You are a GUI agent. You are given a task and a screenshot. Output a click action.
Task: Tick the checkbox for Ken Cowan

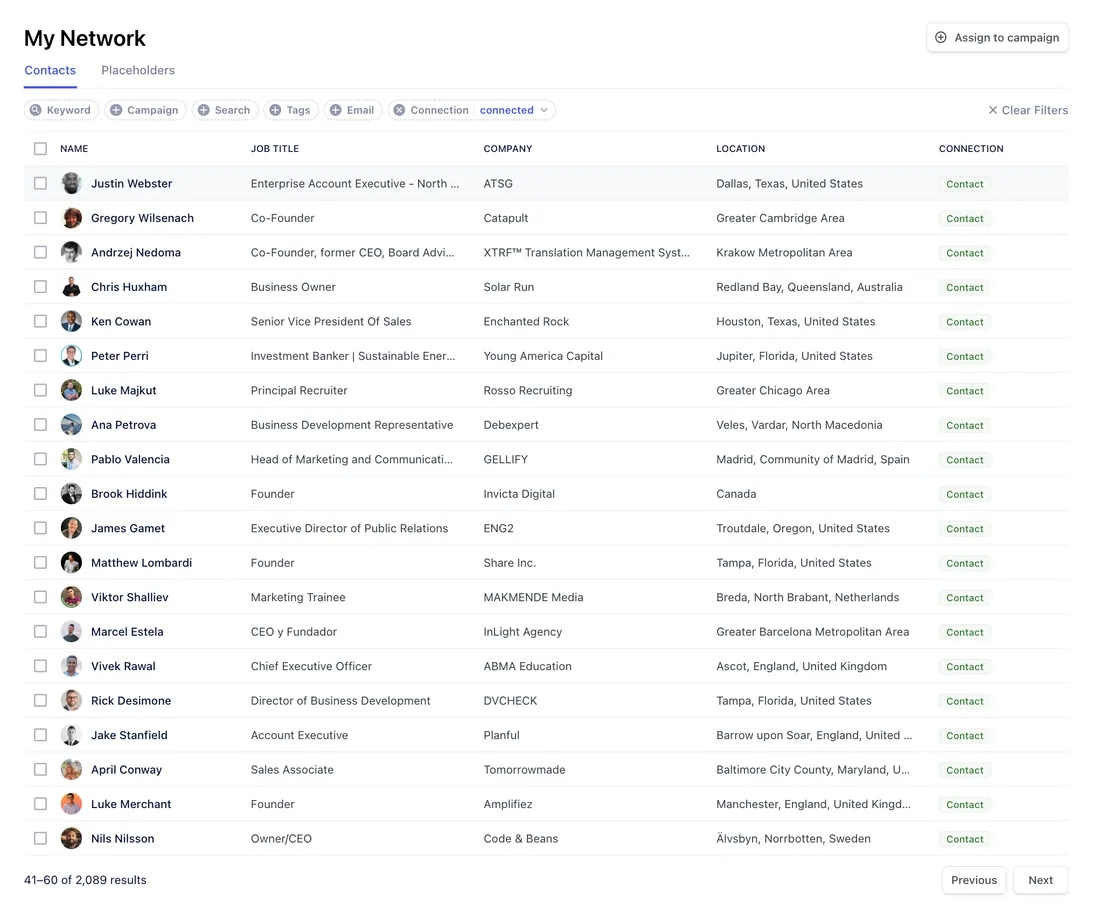pyautogui.click(x=41, y=321)
